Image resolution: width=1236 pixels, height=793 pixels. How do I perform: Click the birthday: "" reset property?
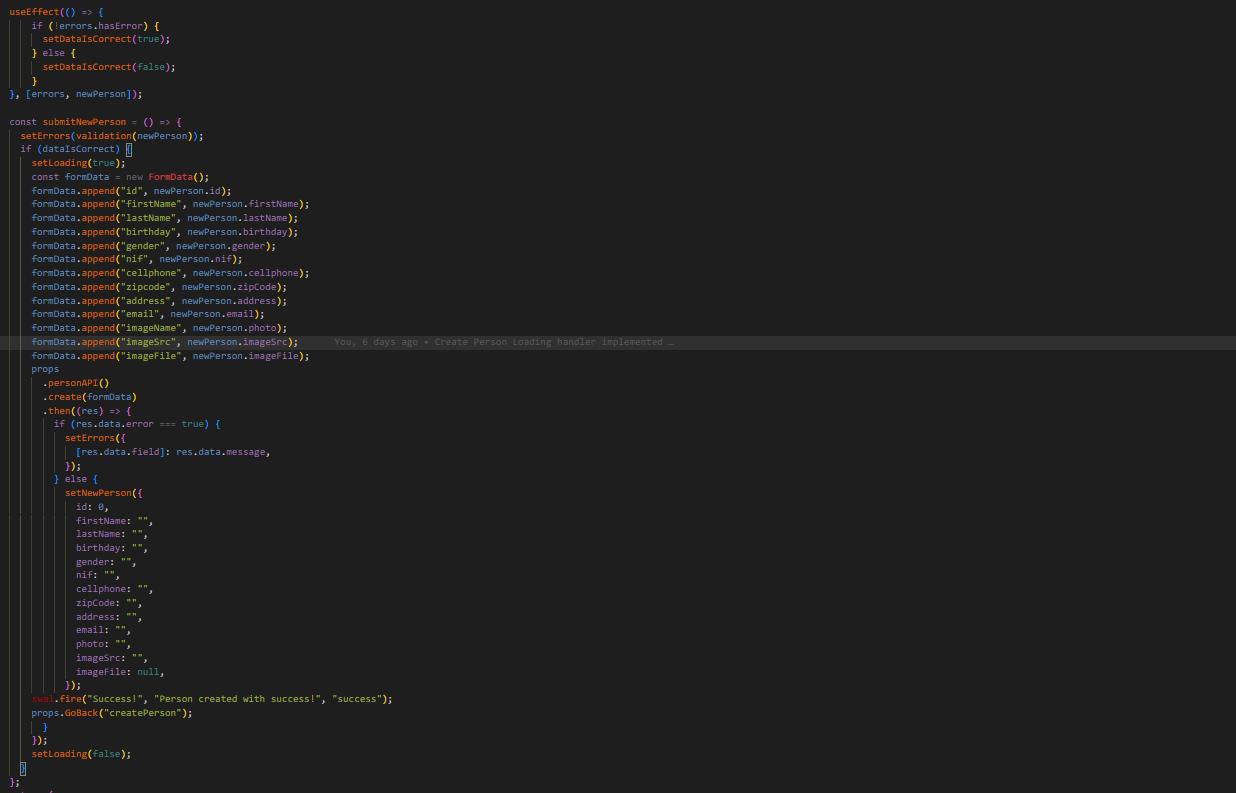pyautogui.click(x=112, y=548)
